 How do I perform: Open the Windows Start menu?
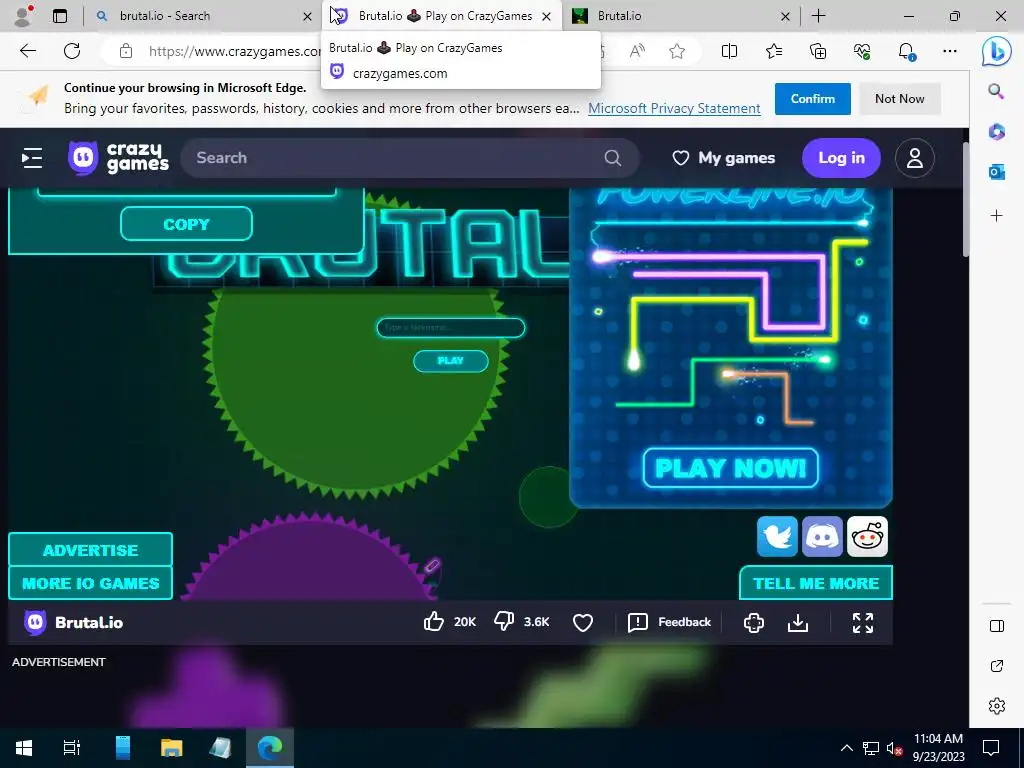(x=24, y=748)
